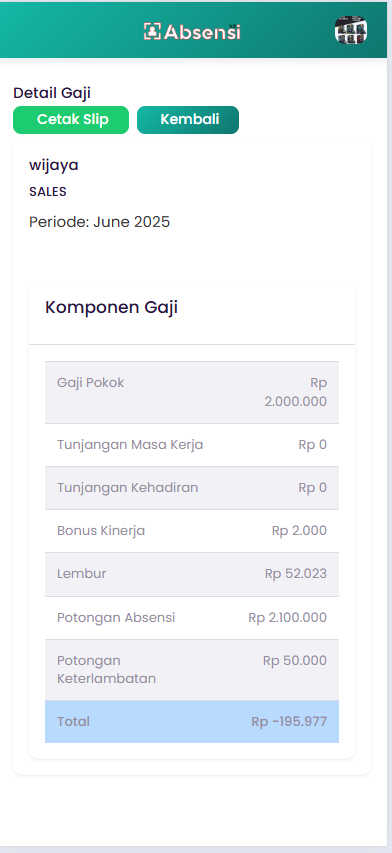
Task: Click the Kembali button
Action: click(188, 120)
